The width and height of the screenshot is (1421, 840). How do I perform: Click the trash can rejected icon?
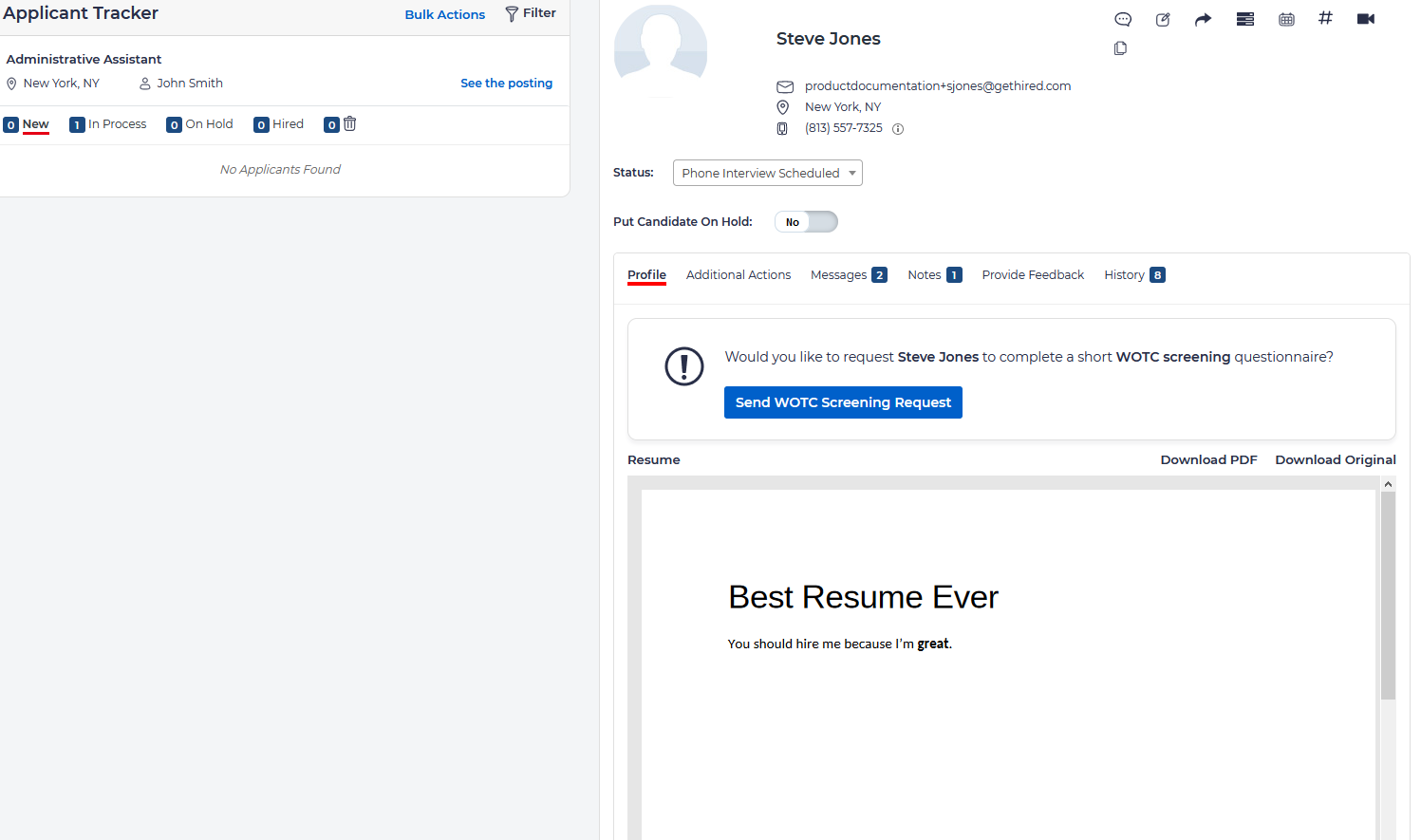[349, 124]
